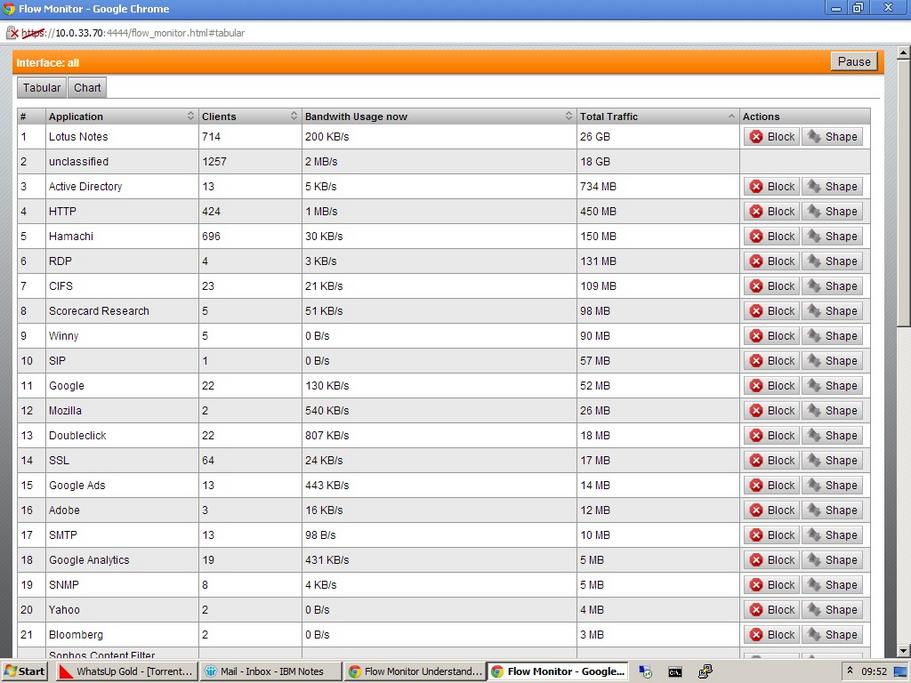Switch to the Chart tab
Viewport: 911px width, 683px height.
pyautogui.click(x=87, y=88)
